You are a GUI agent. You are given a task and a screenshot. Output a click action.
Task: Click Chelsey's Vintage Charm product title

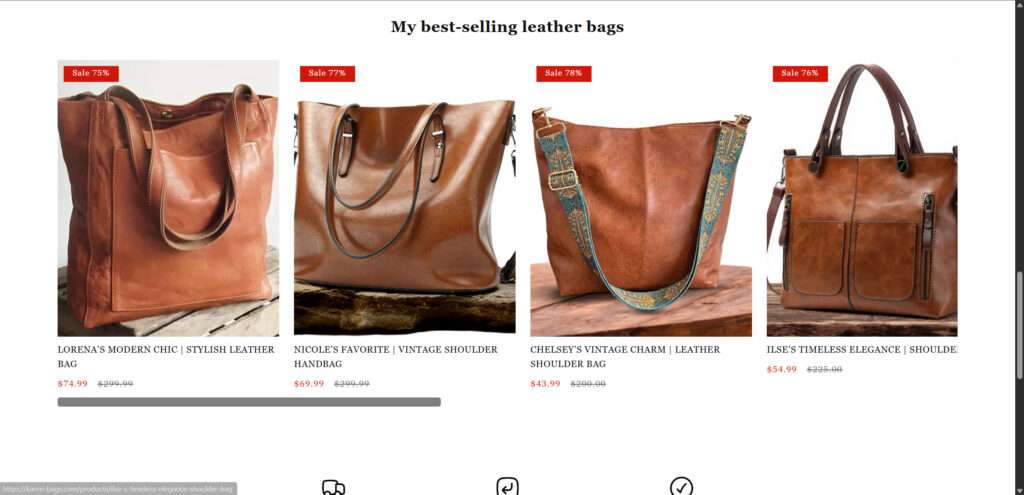pyautogui.click(x=625, y=357)
